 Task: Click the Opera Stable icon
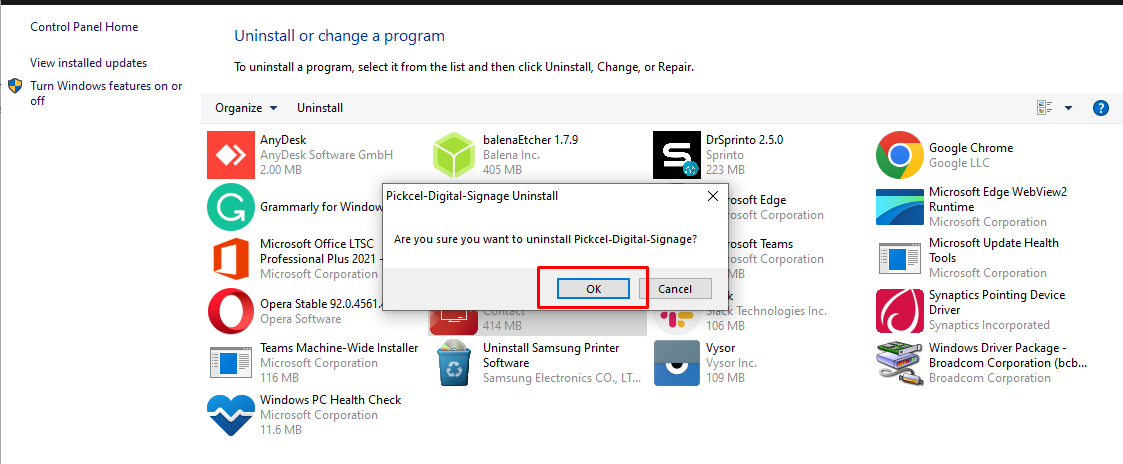pyautogui.click(x=231, y=311)
